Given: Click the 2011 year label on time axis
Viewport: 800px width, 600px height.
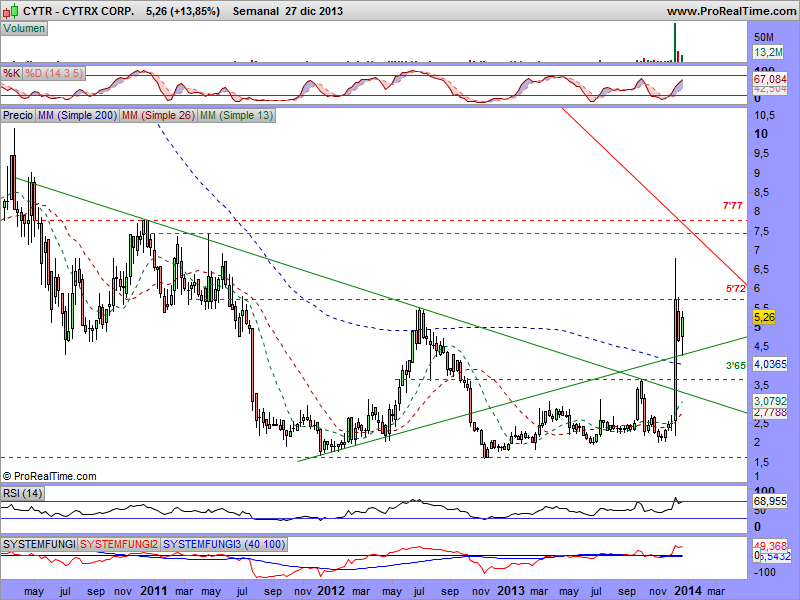Looking at the screenshot, I should (154, 591).
